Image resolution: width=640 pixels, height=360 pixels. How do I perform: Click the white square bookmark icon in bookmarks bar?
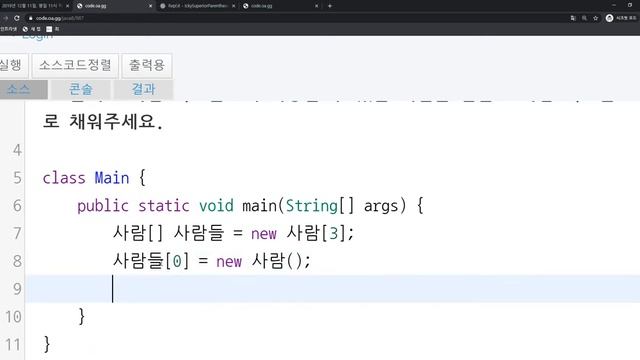tap(49, 29)
